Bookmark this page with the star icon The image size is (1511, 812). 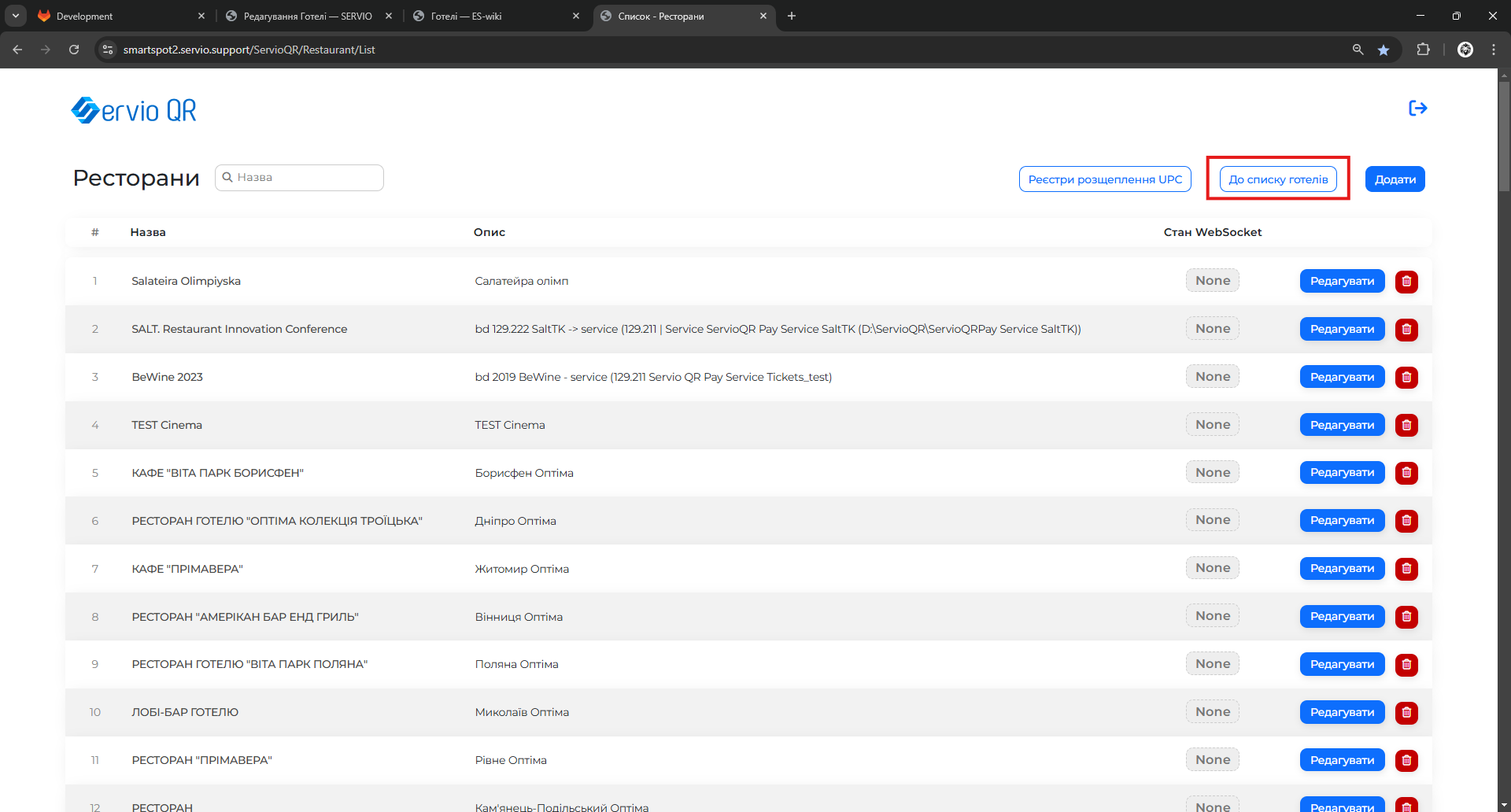(1384, 50)
